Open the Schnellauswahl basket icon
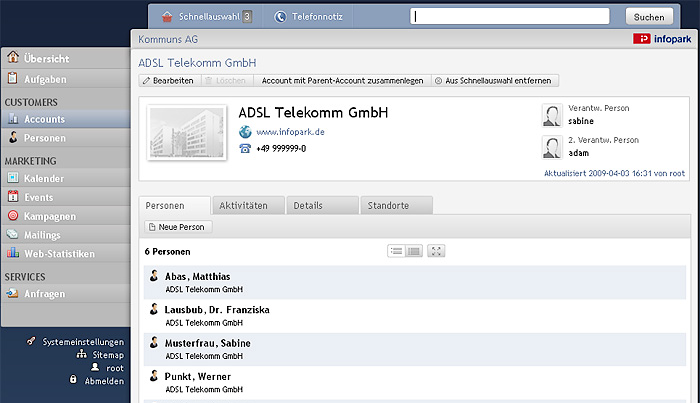700x403 pixels. [x=167, y=17]
